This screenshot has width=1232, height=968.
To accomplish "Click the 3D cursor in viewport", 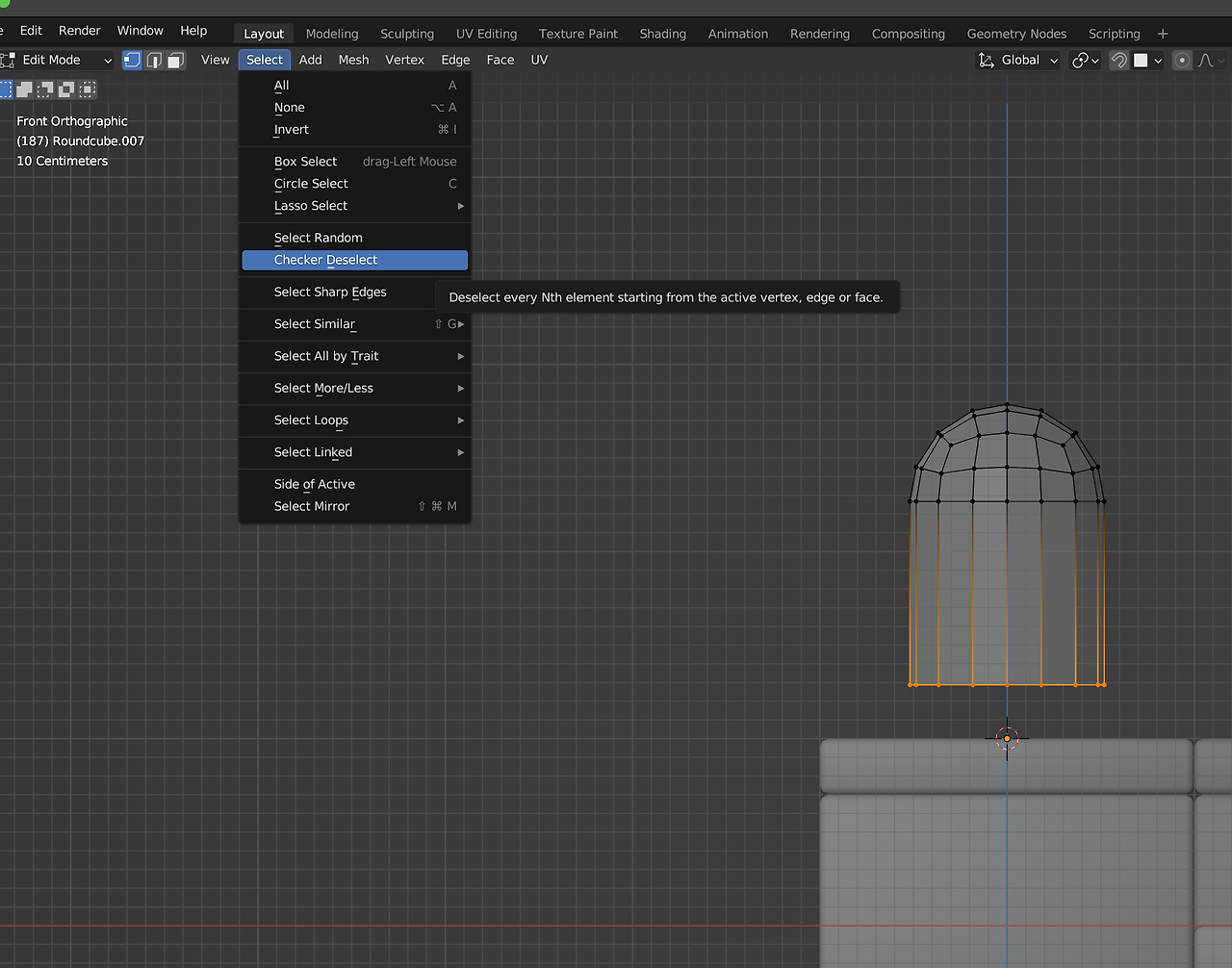I will point(1007,739).
